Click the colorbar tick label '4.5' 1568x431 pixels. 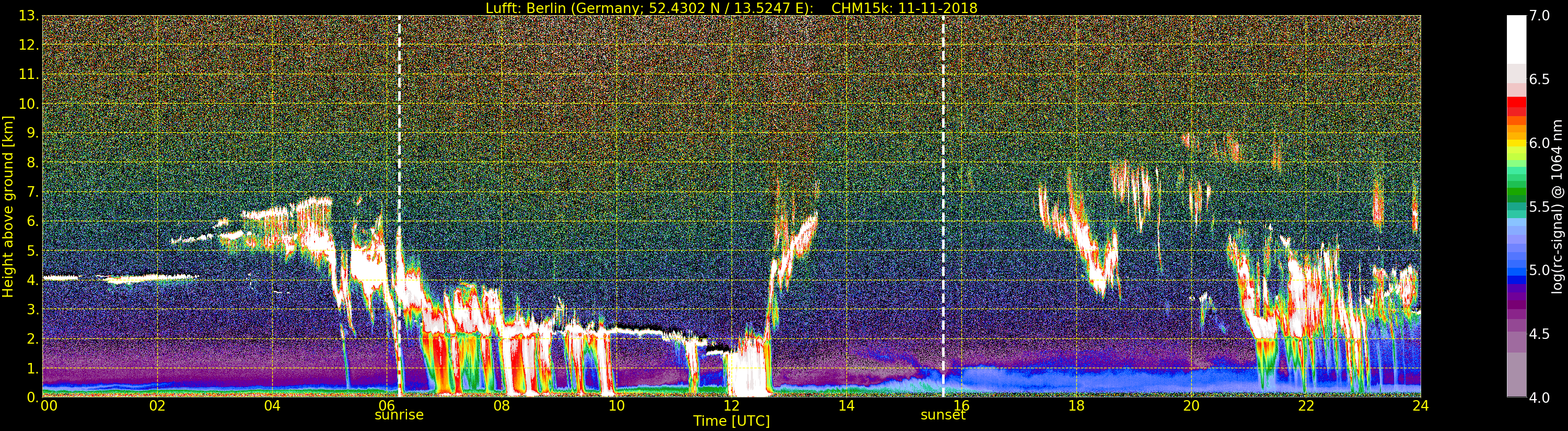tap(1539, 334)
